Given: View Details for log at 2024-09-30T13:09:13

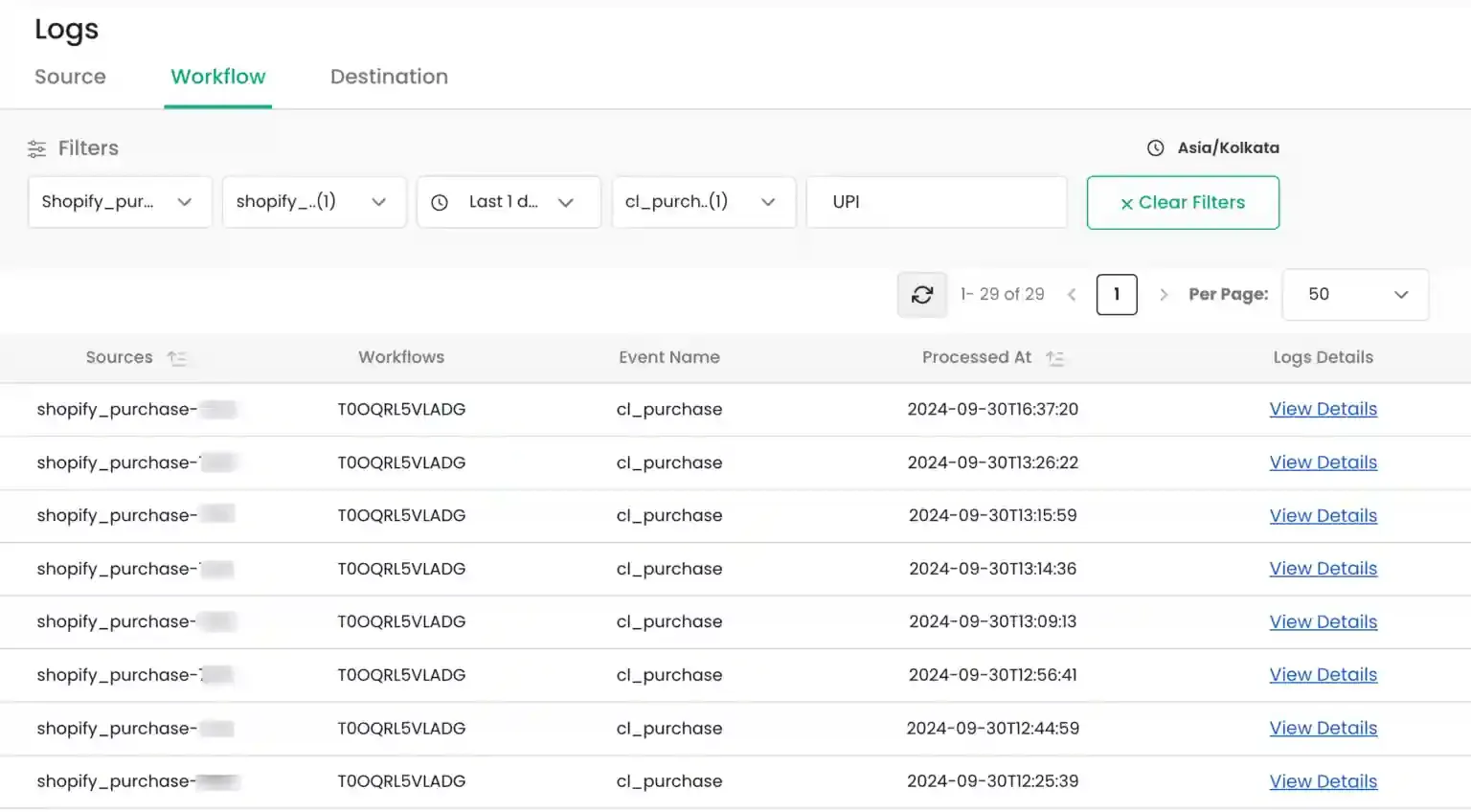Looking at the screenshot, I should [1323, 622].
